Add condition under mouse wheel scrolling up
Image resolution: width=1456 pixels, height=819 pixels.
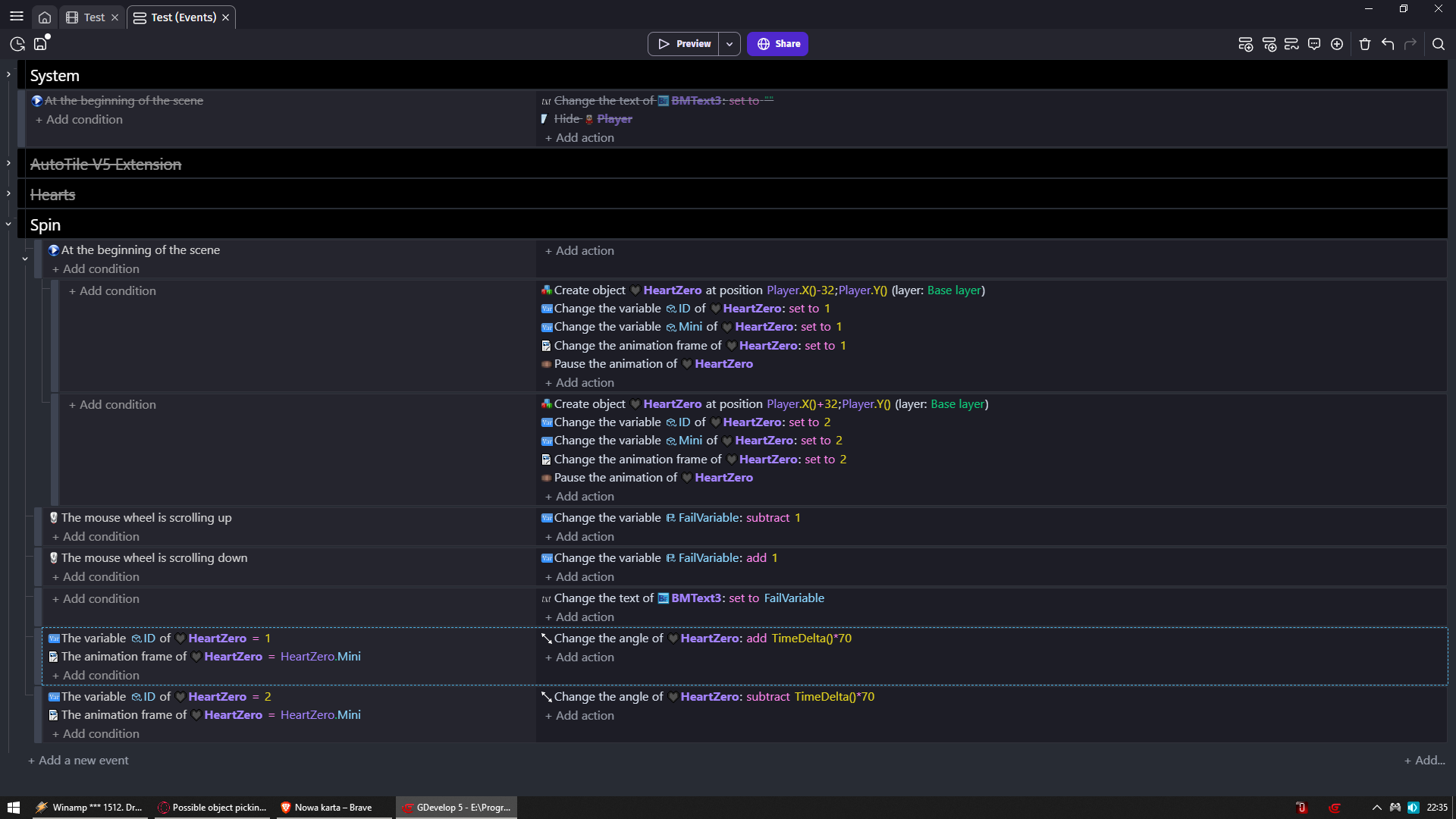click(96, 537)
